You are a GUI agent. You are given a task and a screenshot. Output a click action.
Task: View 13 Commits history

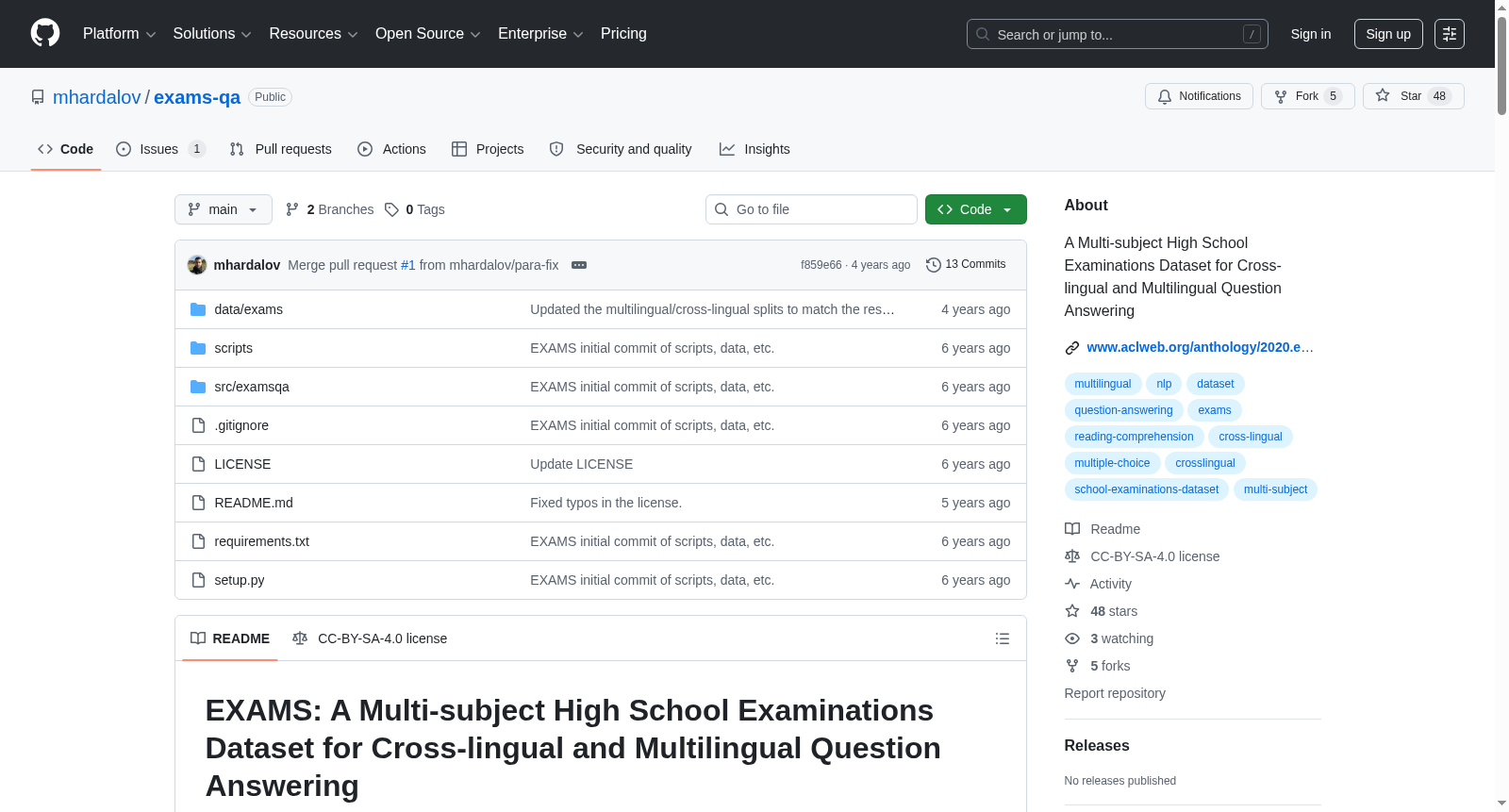tap(966, 265)
